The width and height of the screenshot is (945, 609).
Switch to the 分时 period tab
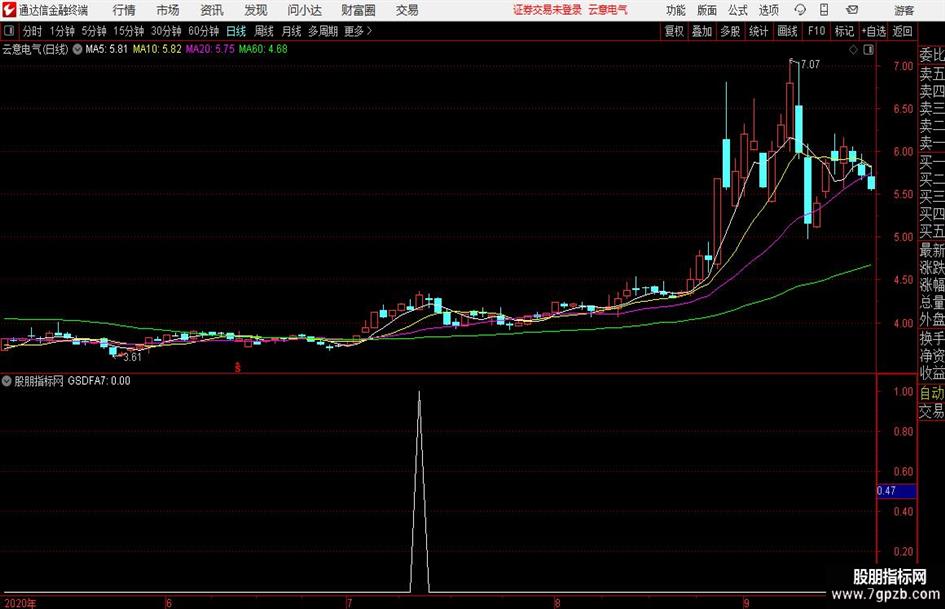tap(32, 31)
